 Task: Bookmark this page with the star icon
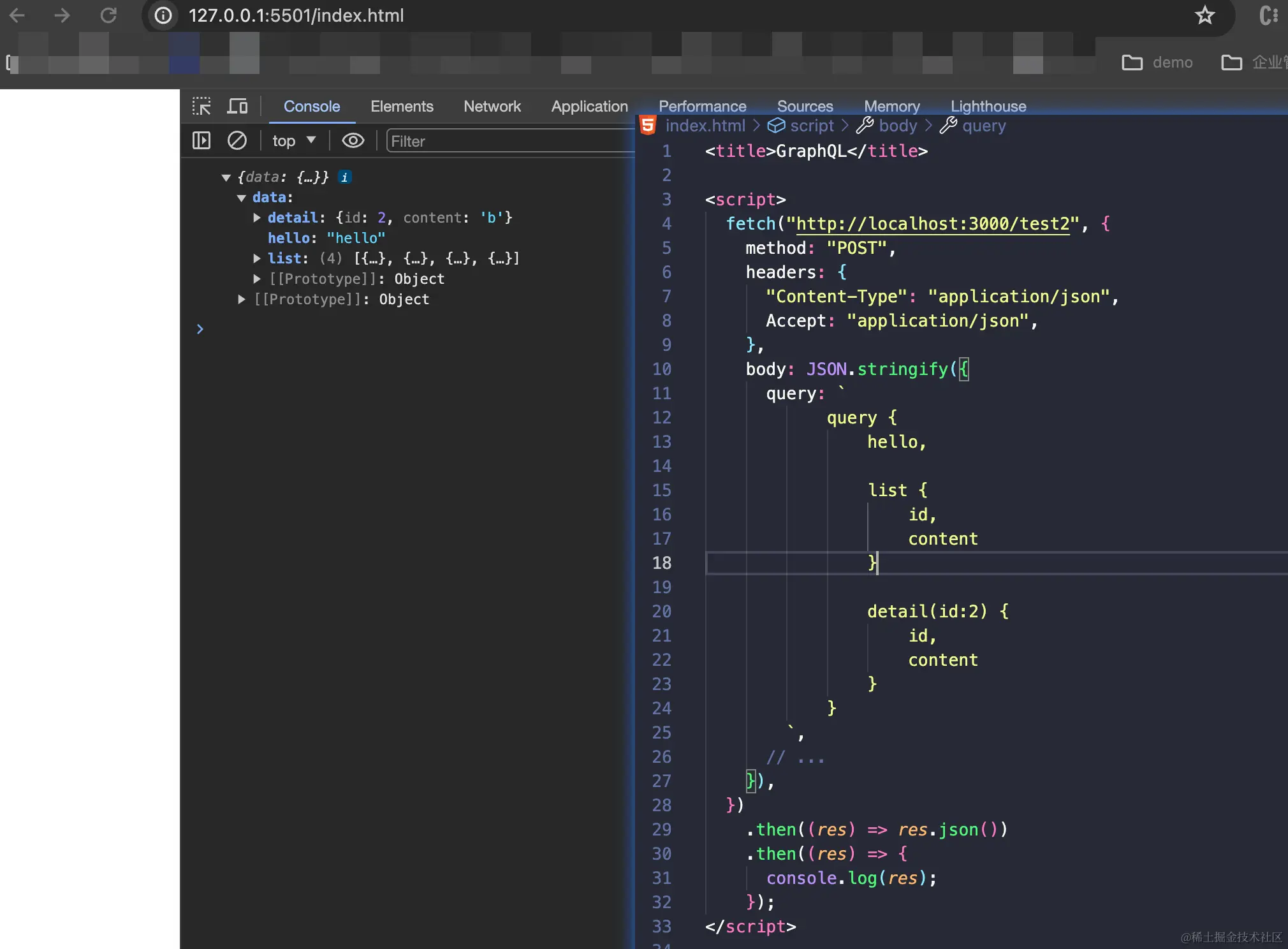pos(1204,15)
